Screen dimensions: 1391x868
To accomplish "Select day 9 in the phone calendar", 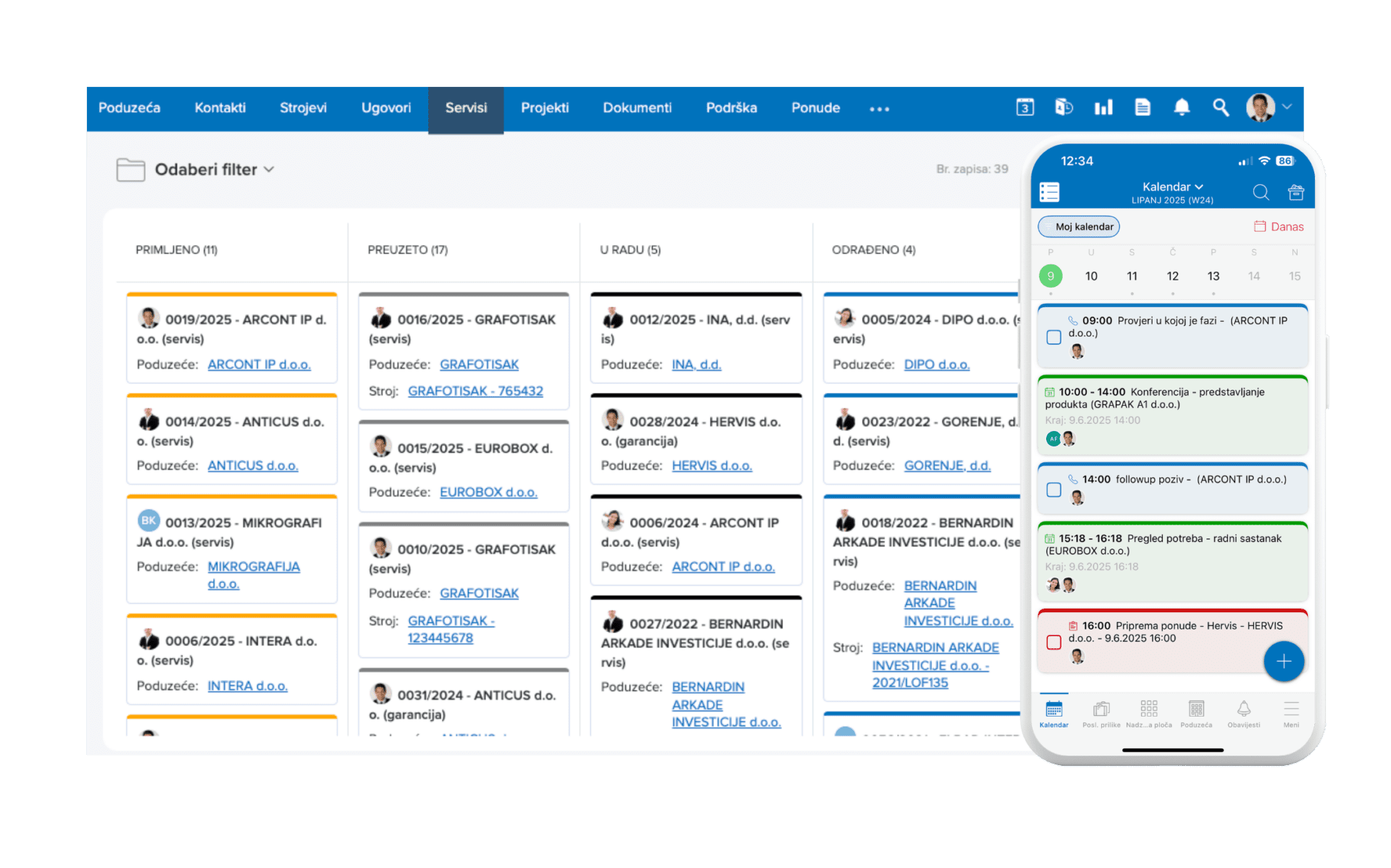I will 1050,276.
